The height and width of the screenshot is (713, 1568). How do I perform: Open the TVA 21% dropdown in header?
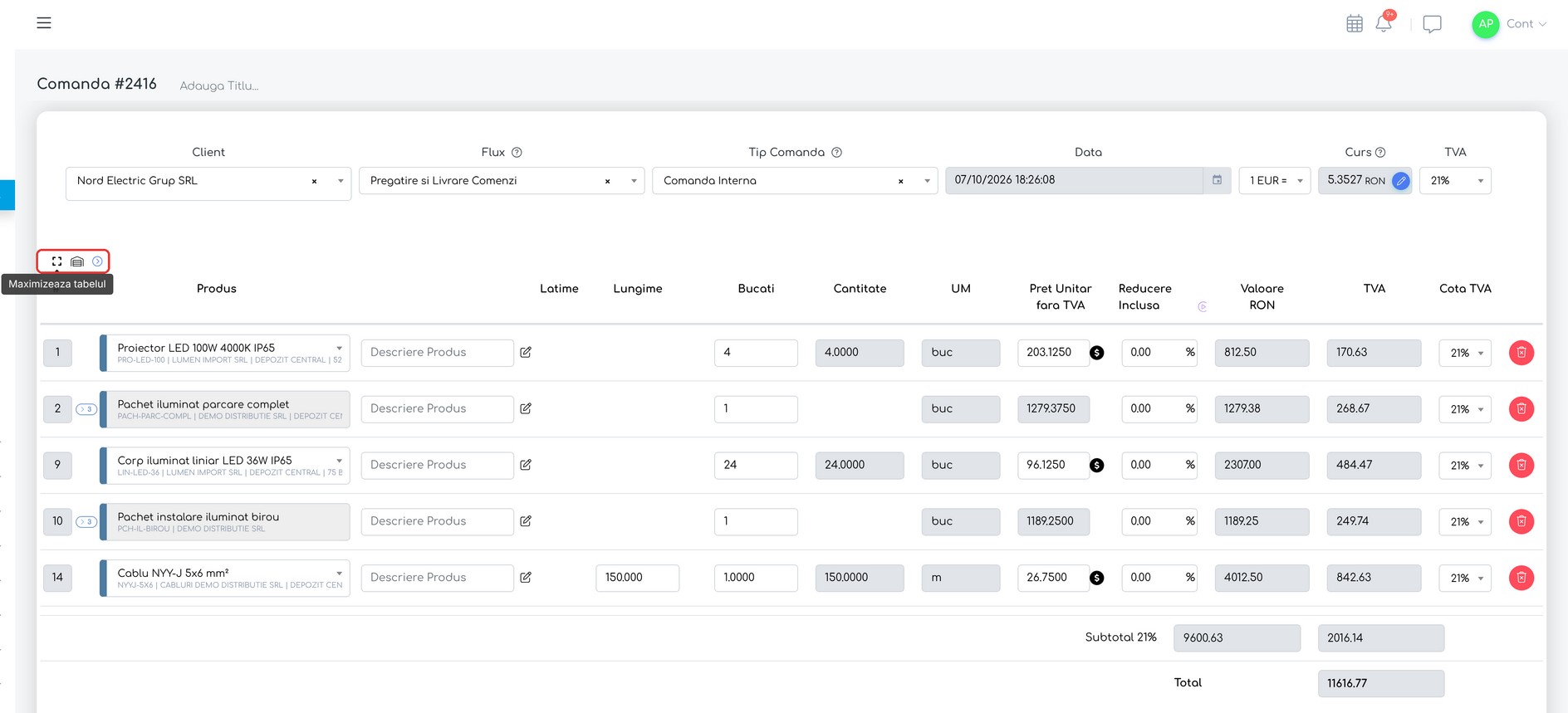[x=1455, y=181]
